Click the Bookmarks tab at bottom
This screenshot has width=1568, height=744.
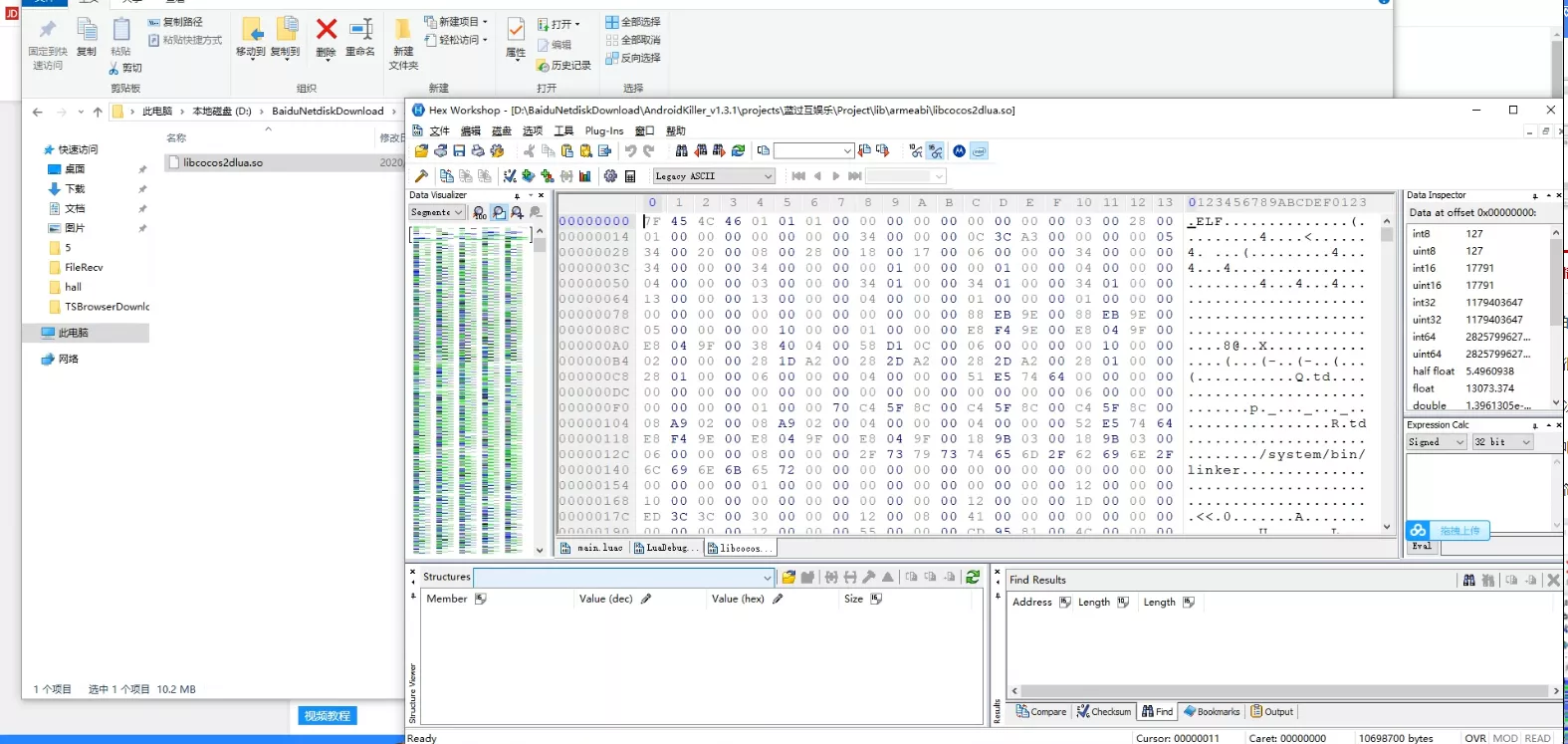1212,711
